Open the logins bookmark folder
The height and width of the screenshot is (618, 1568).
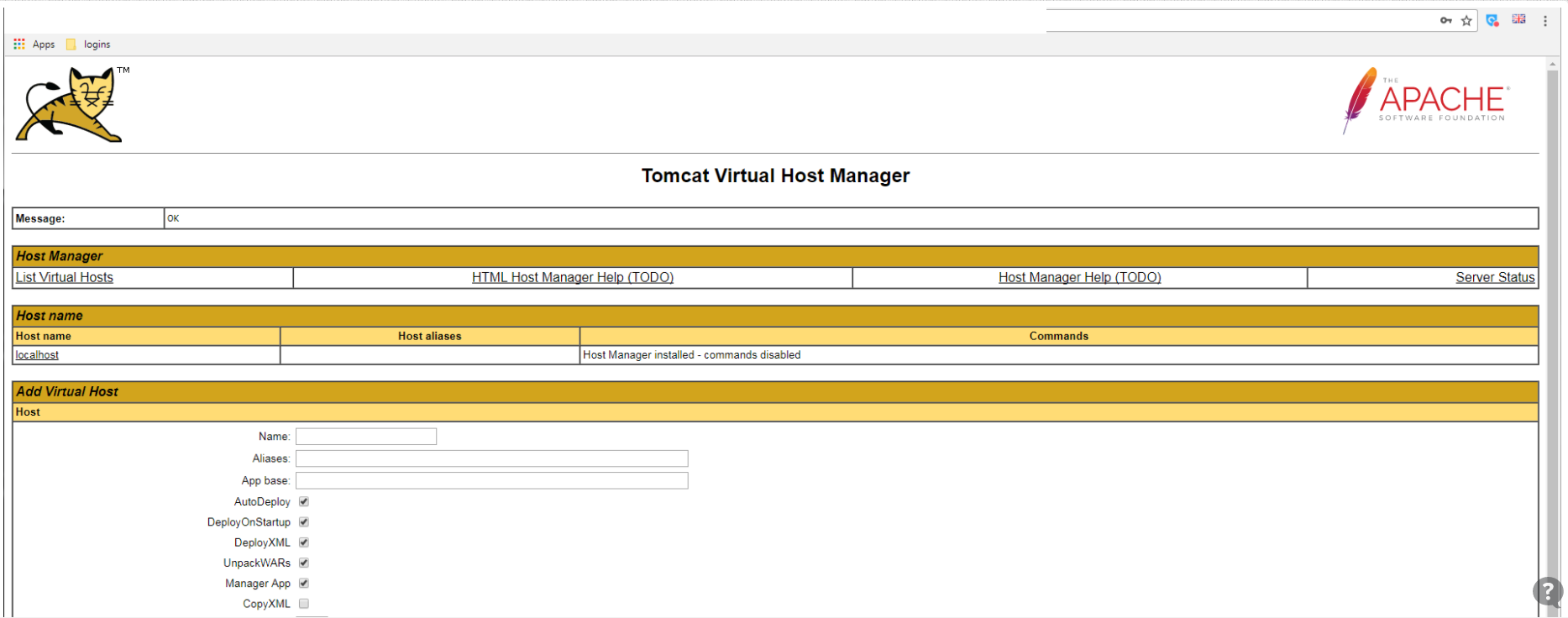tap(88, 44)
